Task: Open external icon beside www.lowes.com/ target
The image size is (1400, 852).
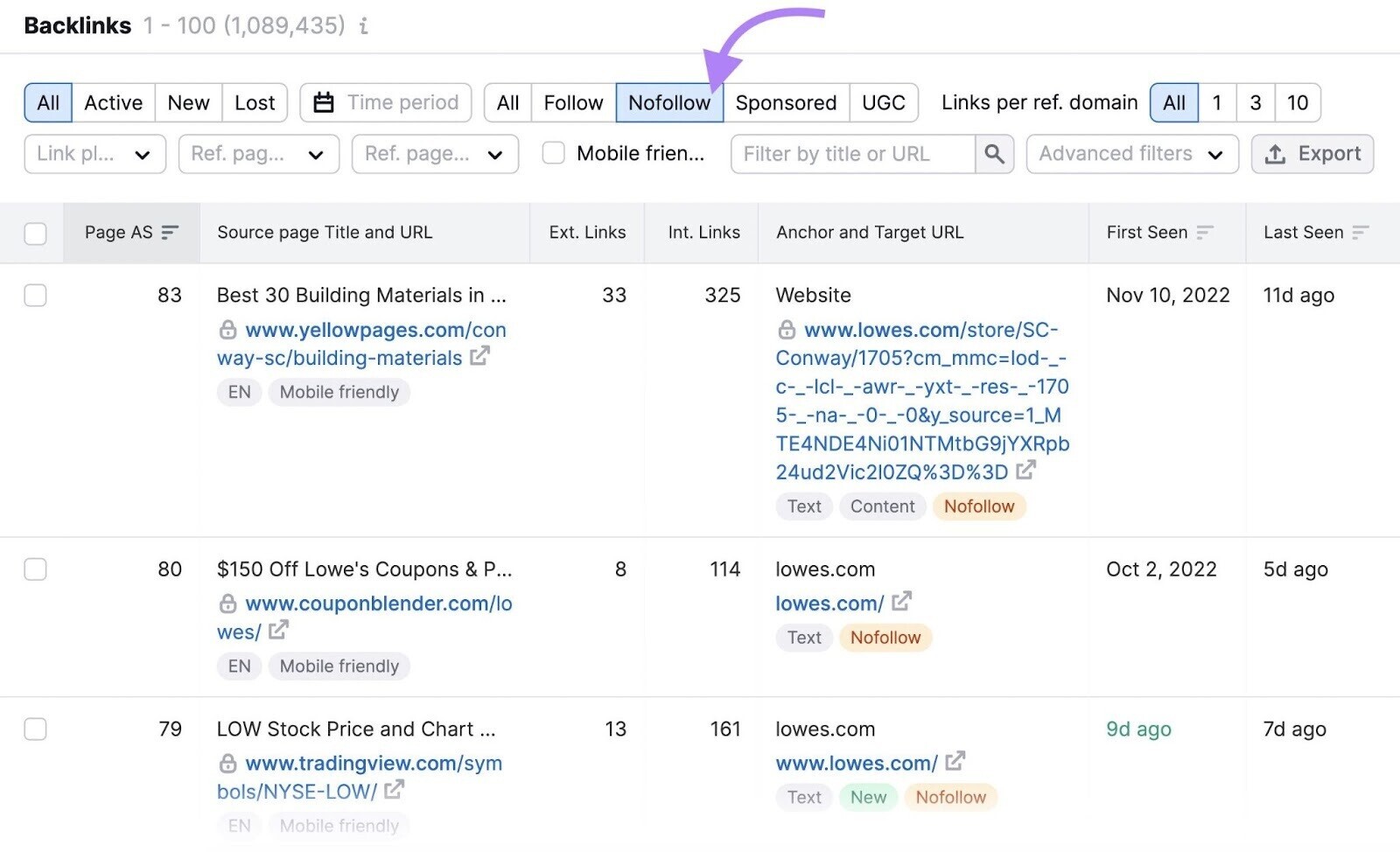Action: click(955, 761)
